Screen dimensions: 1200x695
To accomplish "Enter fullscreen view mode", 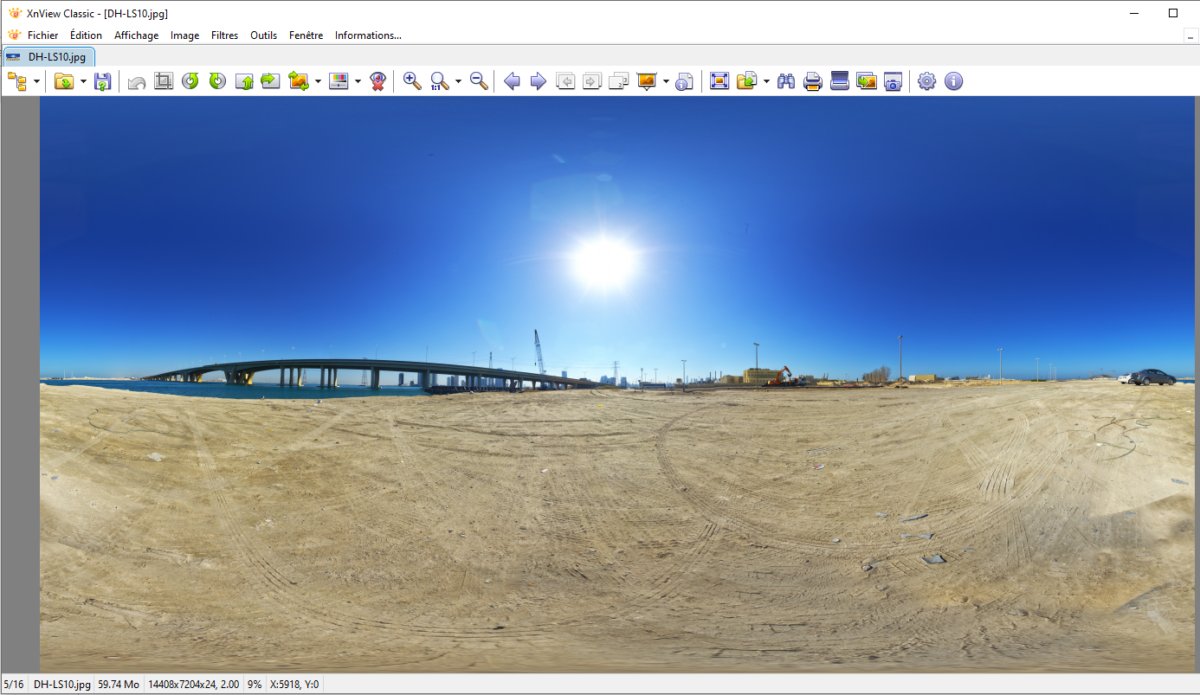I will [719, 81].
